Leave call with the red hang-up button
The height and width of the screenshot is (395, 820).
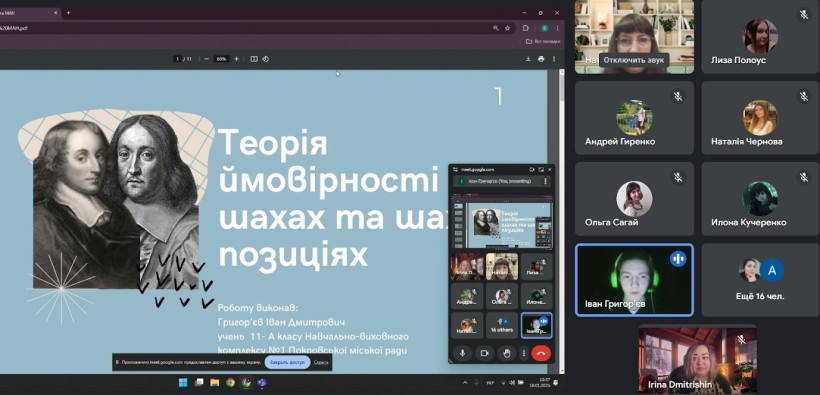(x=541, y=354)
